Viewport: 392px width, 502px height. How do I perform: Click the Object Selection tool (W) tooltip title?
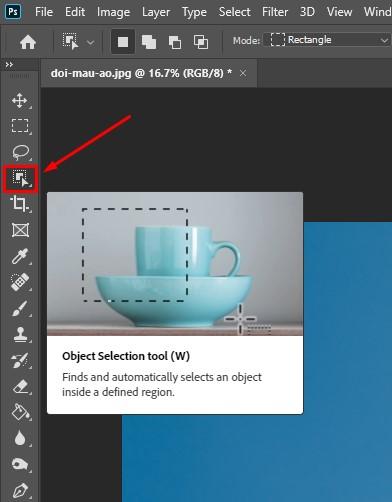126,356
